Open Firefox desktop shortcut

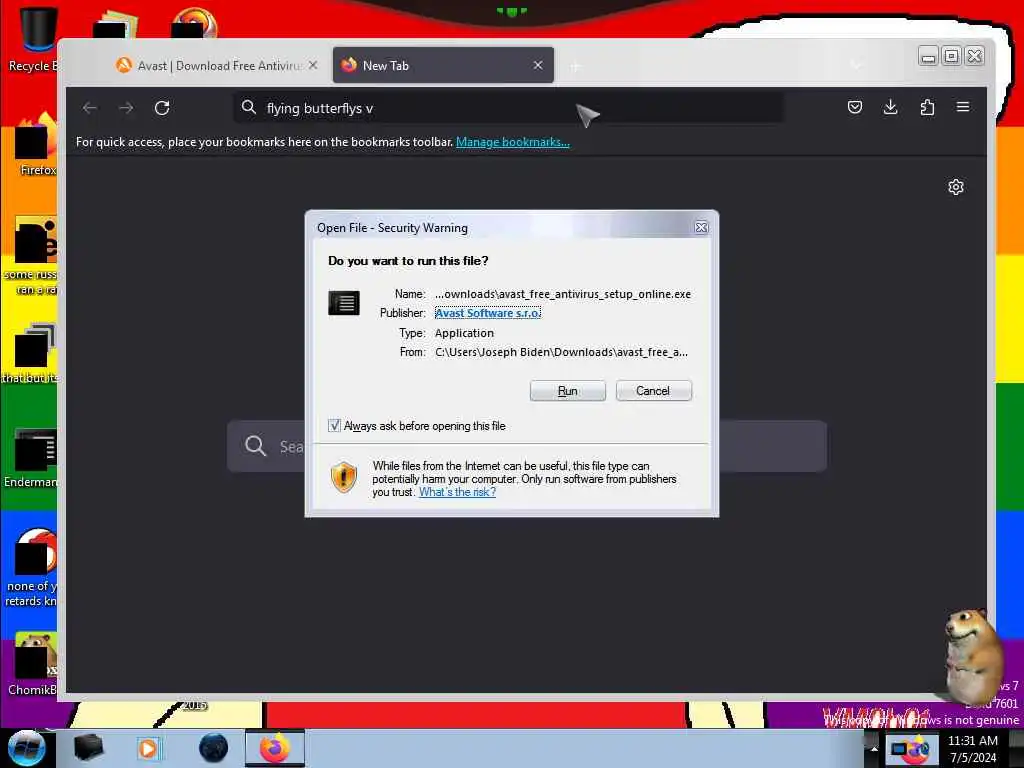[36, 144]
